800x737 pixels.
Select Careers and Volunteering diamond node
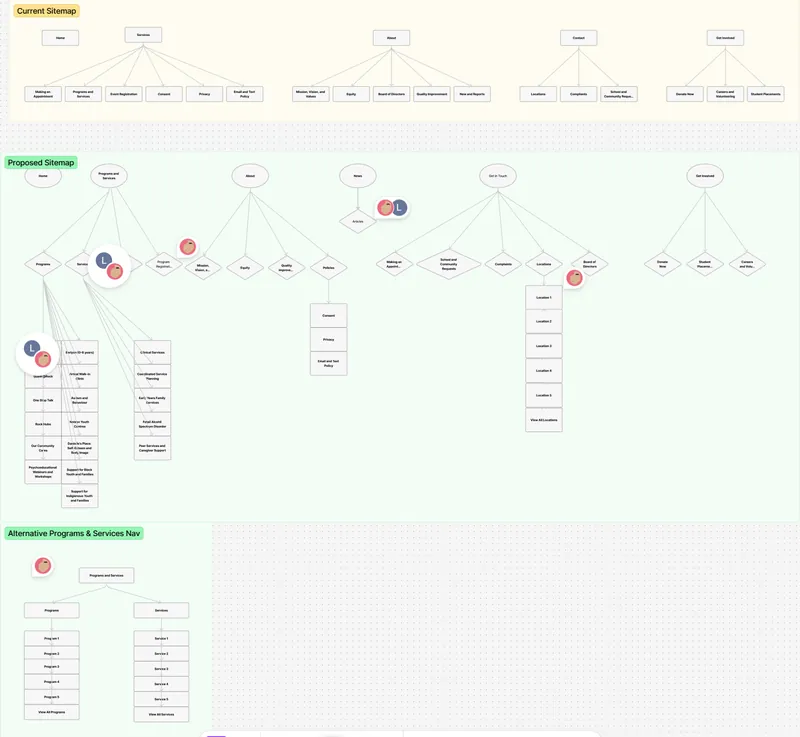click(x=747, y=264)
